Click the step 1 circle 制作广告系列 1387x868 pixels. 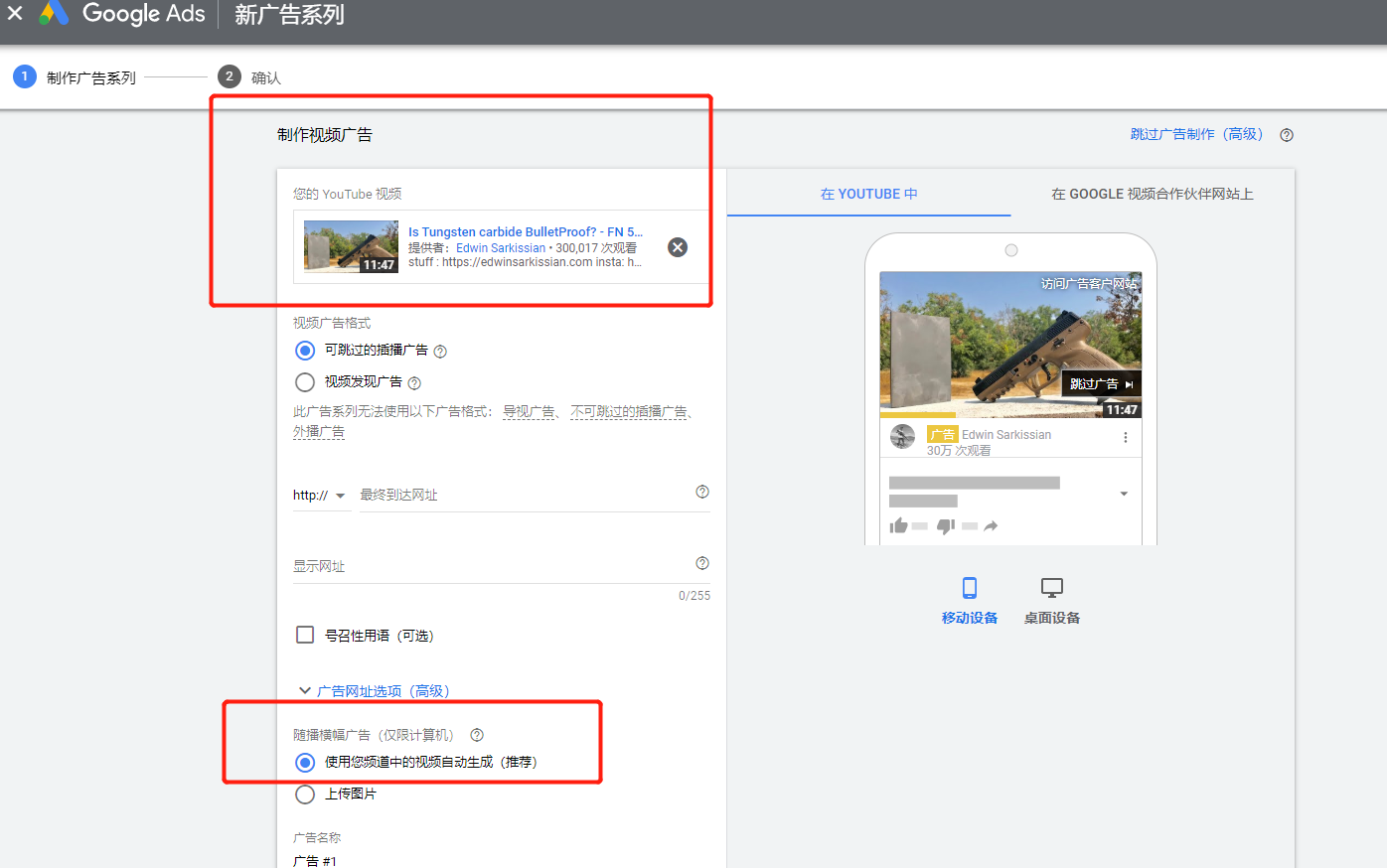click(25, 76)
